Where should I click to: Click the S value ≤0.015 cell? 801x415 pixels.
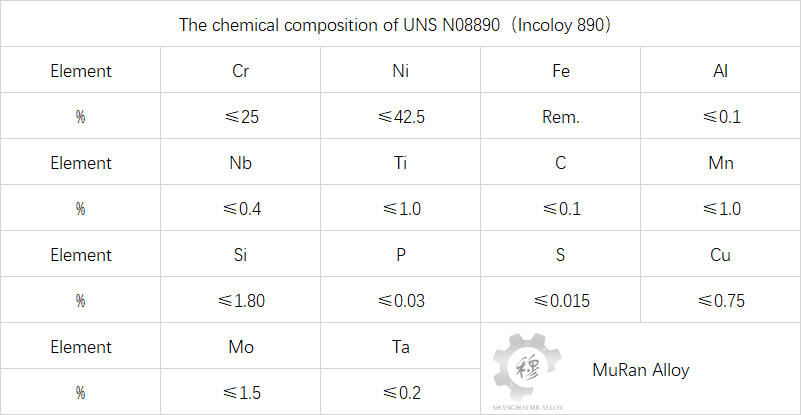click(561, 300)
